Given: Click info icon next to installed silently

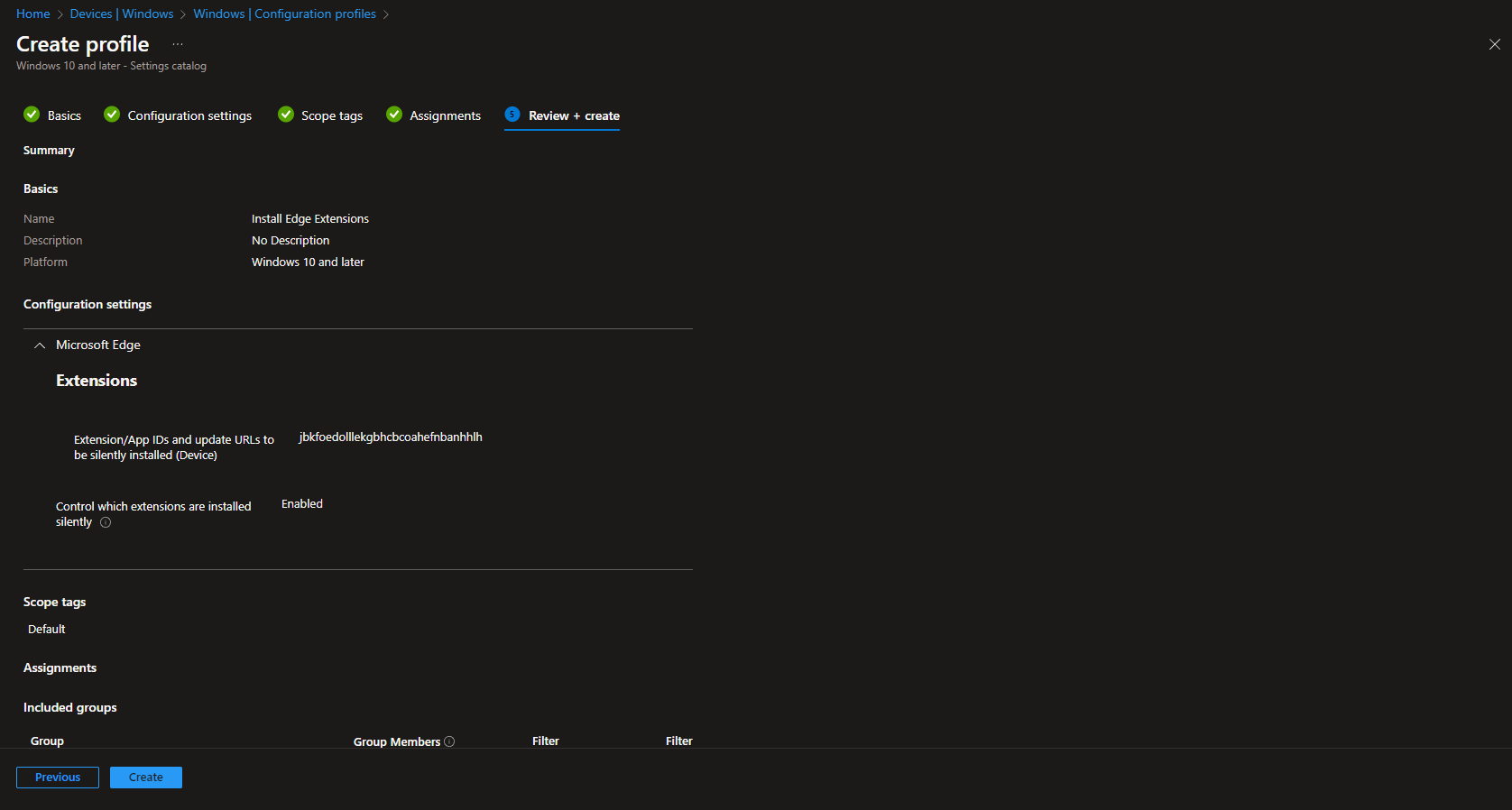Looking at the screenshot, I should click(106, 522).
